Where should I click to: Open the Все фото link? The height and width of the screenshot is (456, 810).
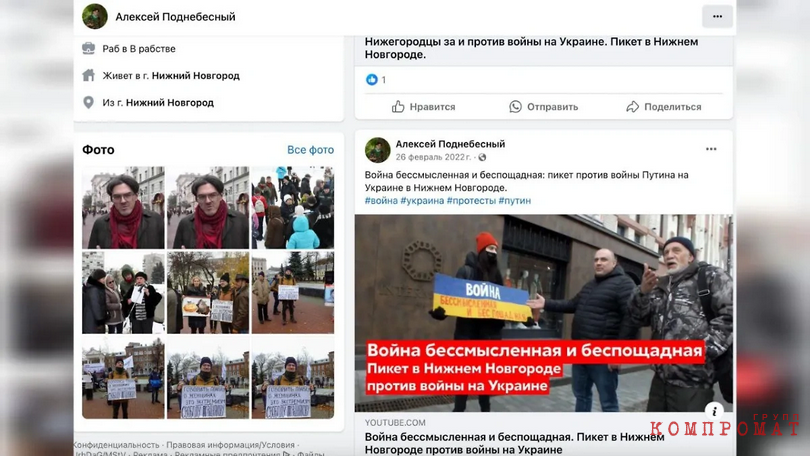[310, 150]
